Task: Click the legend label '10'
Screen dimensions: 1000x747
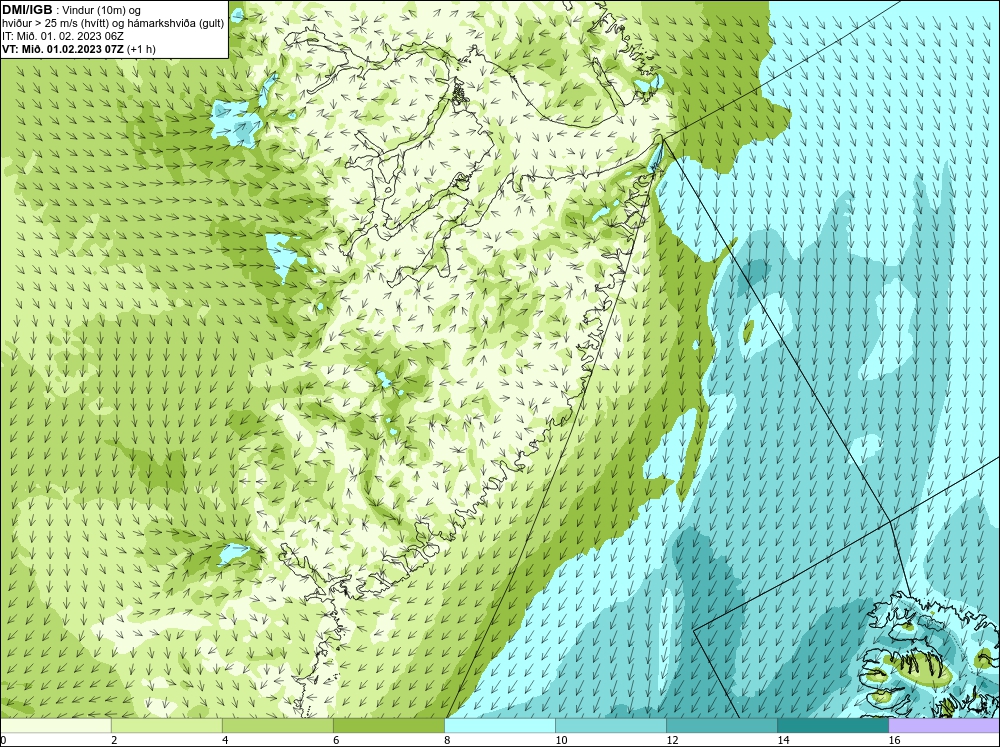Action: tap(561, 740)
